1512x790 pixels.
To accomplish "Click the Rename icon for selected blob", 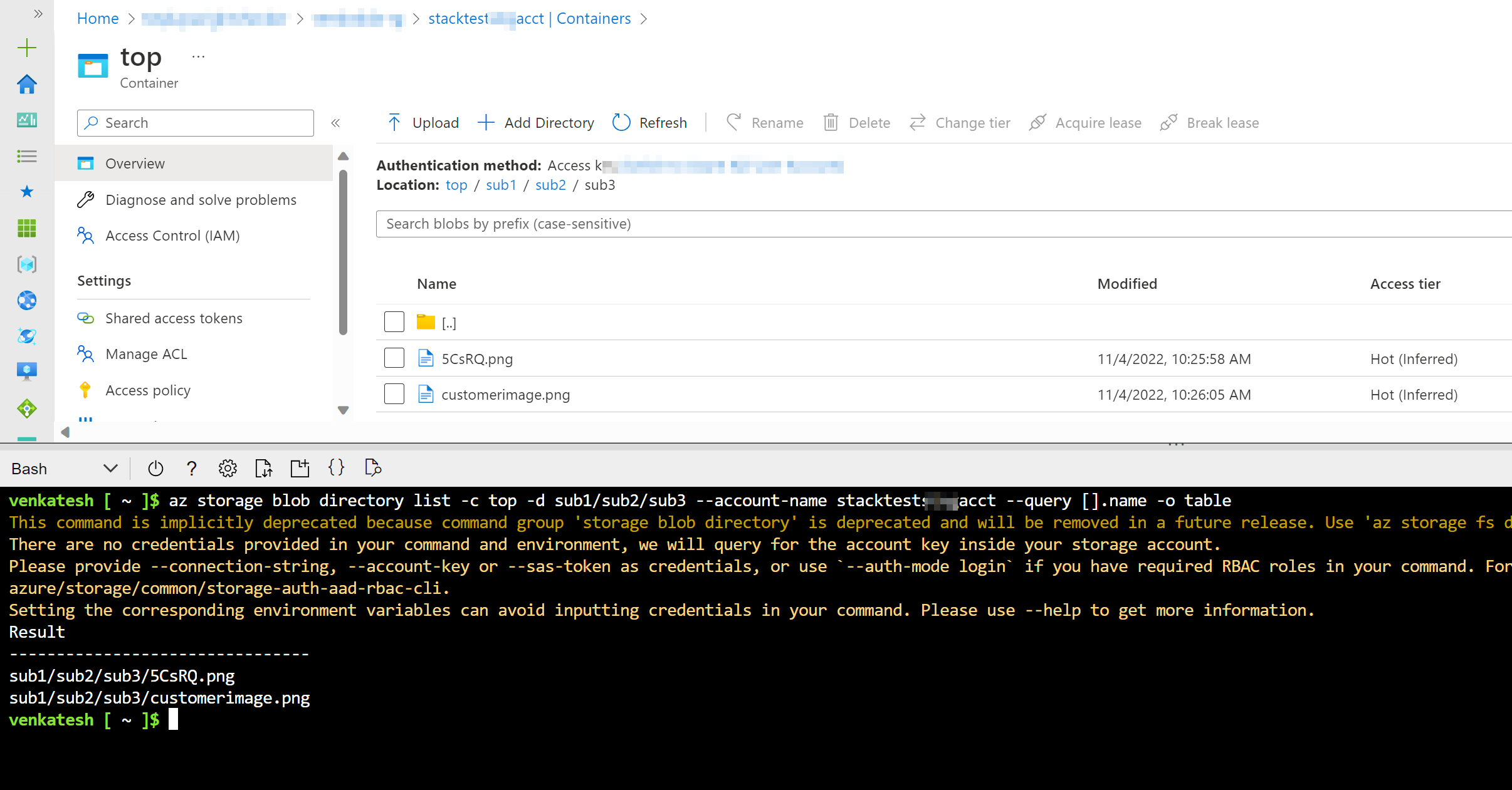I will [734, 122].
